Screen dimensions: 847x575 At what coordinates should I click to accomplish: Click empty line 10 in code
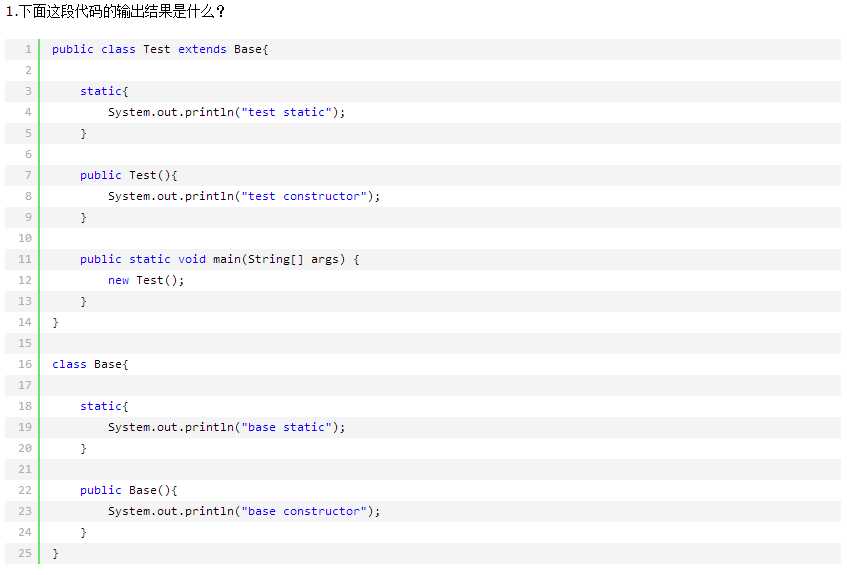point(440,238)
